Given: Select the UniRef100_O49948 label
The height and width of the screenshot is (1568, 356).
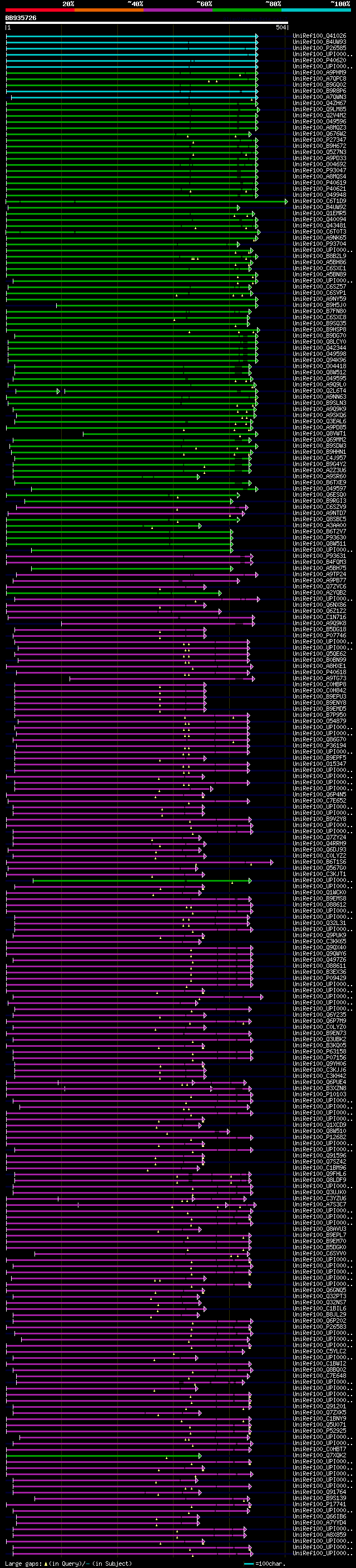Looking at the screenshot, I should (319, 195).
